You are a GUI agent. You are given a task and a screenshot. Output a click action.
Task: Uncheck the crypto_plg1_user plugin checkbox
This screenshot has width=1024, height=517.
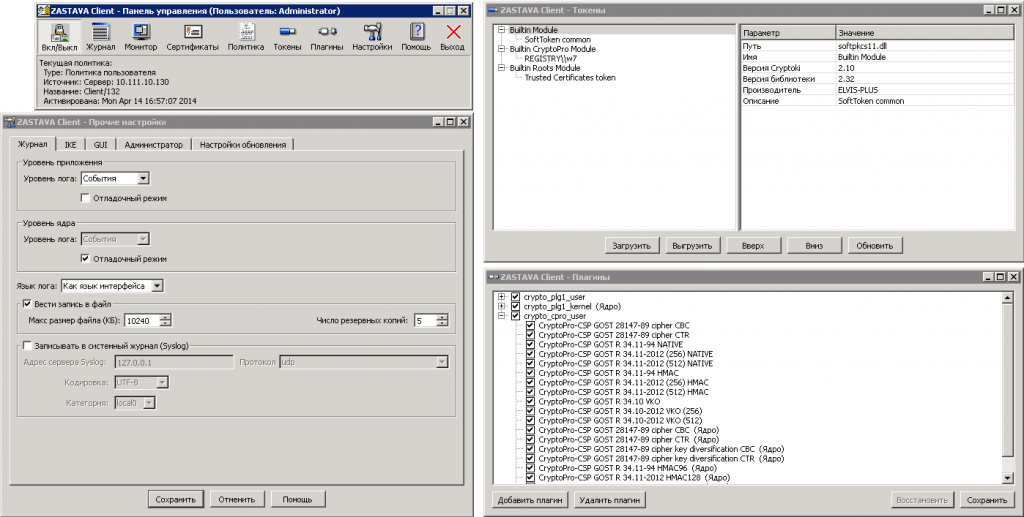coord(515,297)
